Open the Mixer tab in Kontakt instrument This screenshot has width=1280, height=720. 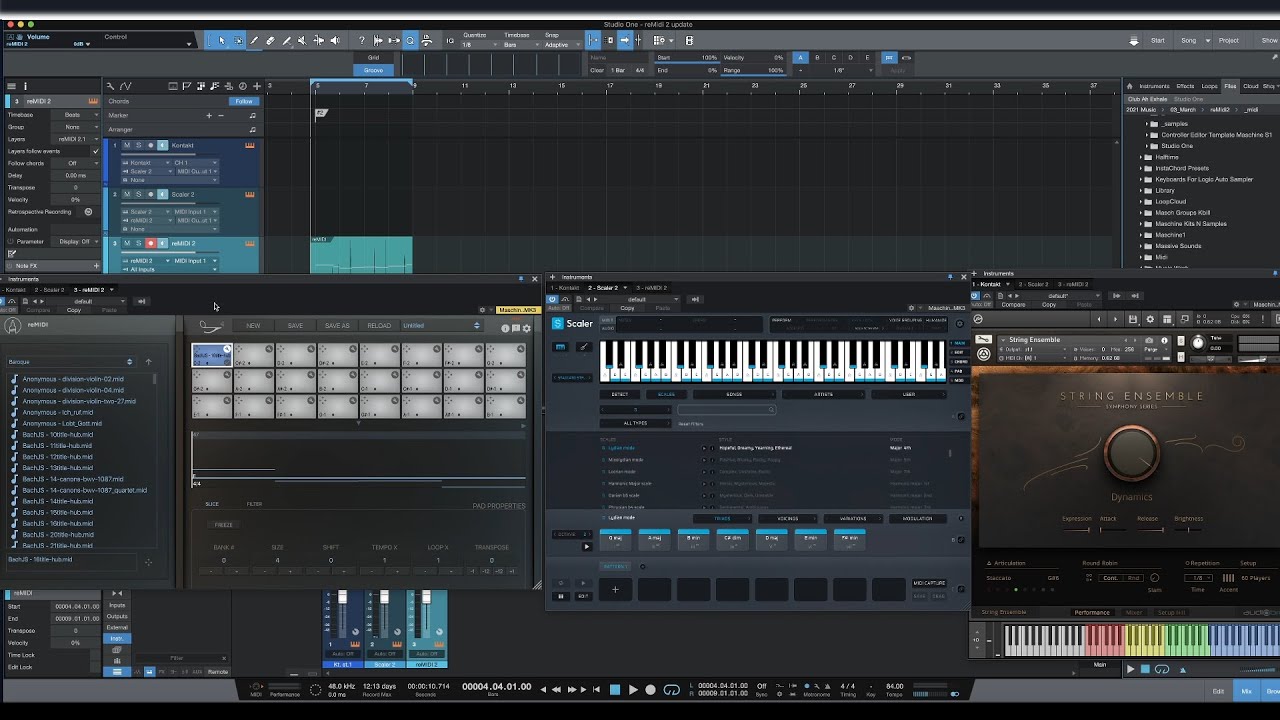click(x=1133, y=612)
